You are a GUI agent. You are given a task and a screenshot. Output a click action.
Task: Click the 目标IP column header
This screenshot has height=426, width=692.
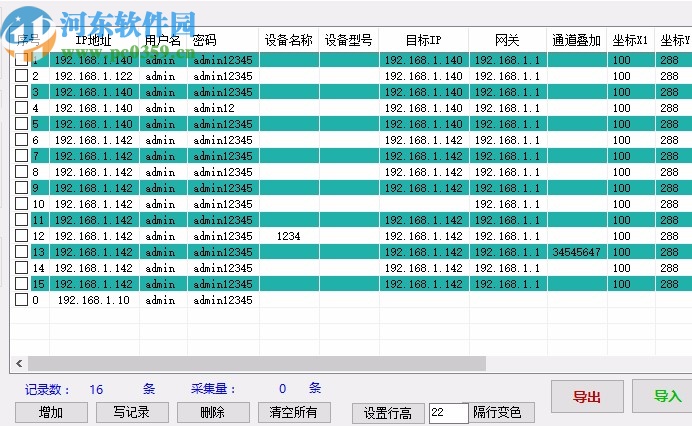click(424, 40)
